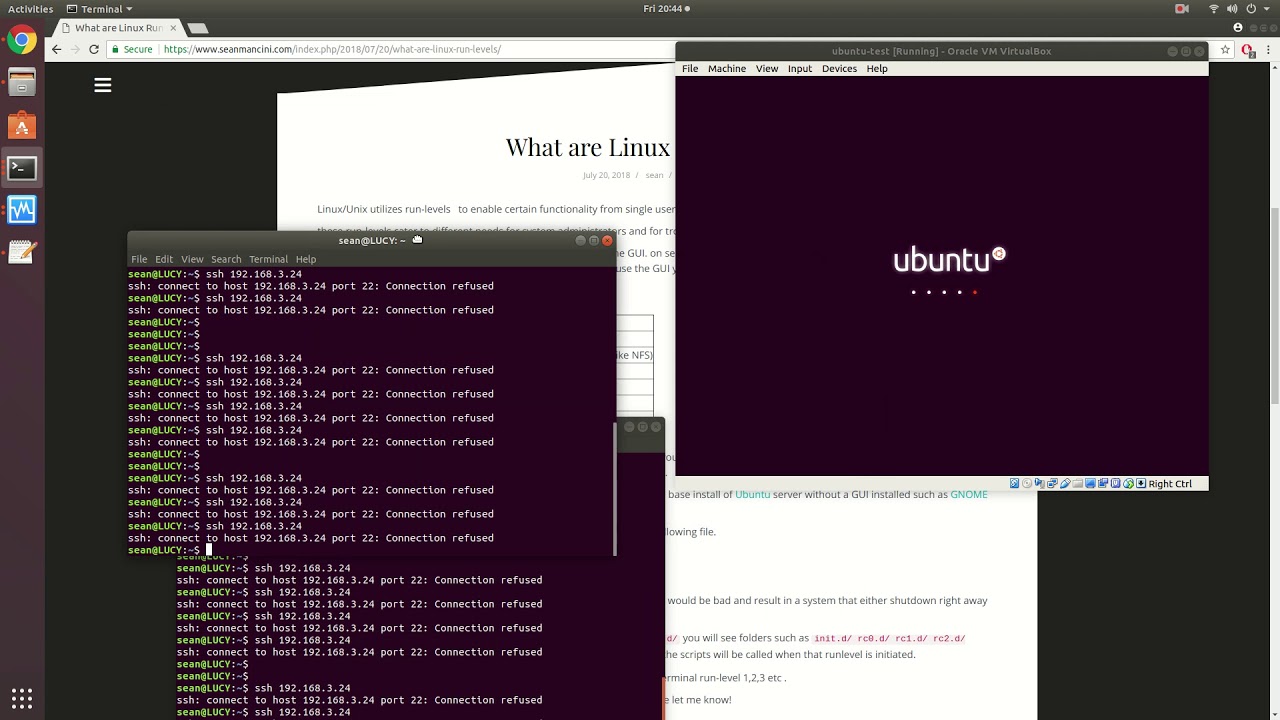Click the VirtualBox optical disc icon
This screenshot has width=1280, height=720.
[x=1027, y=483]
